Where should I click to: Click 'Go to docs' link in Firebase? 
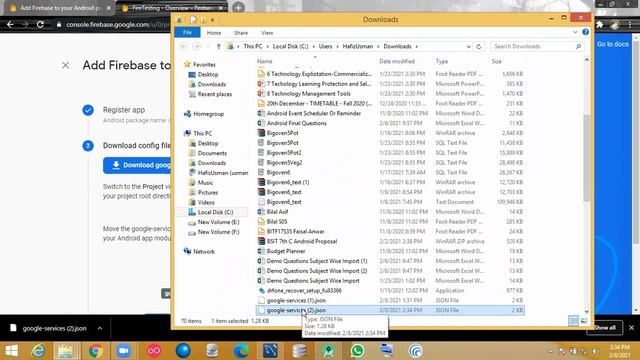click(612, 44)
